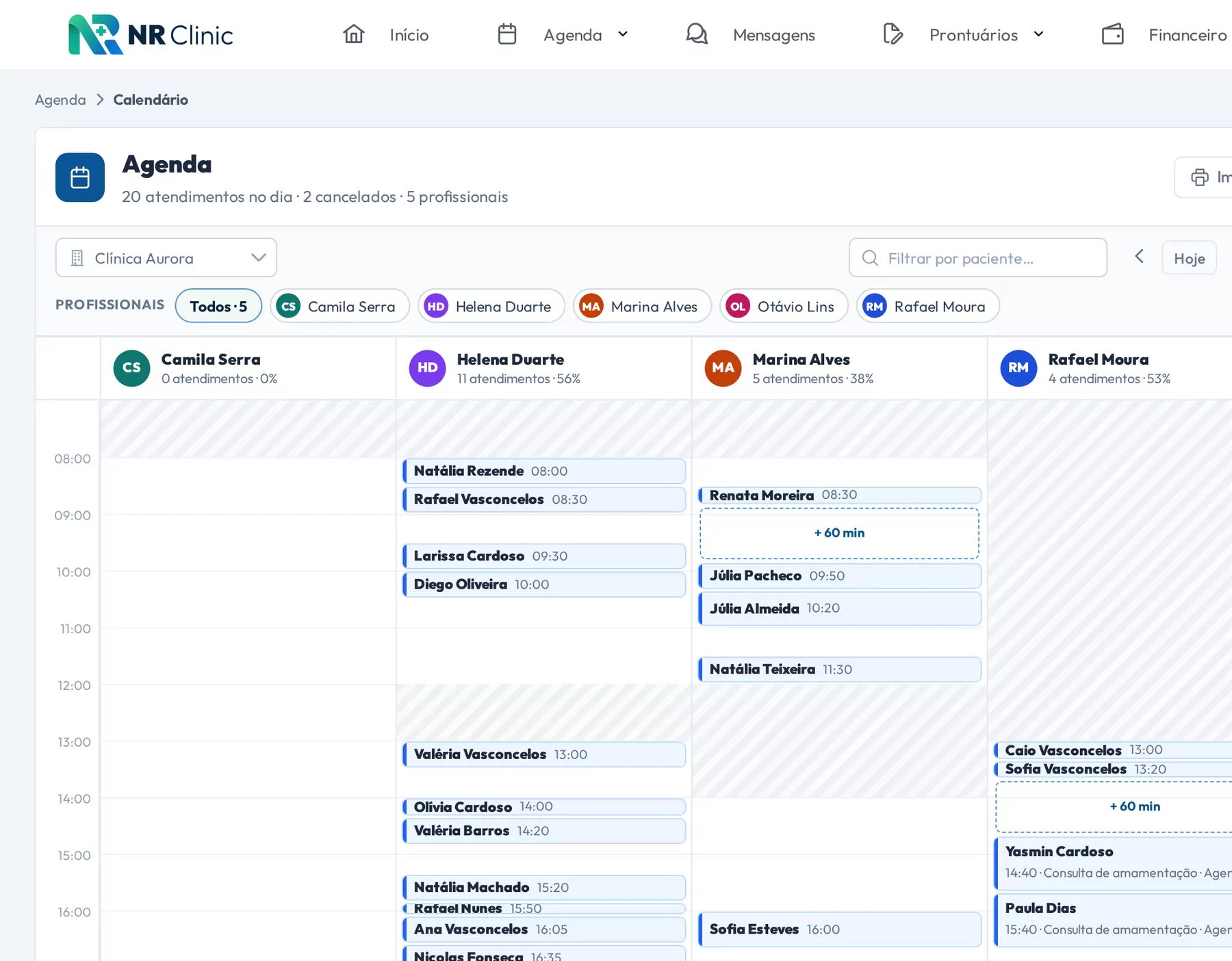1232x961 pixels.
Task: Open the Financeiro menu item
Action: pos(1188,35)
